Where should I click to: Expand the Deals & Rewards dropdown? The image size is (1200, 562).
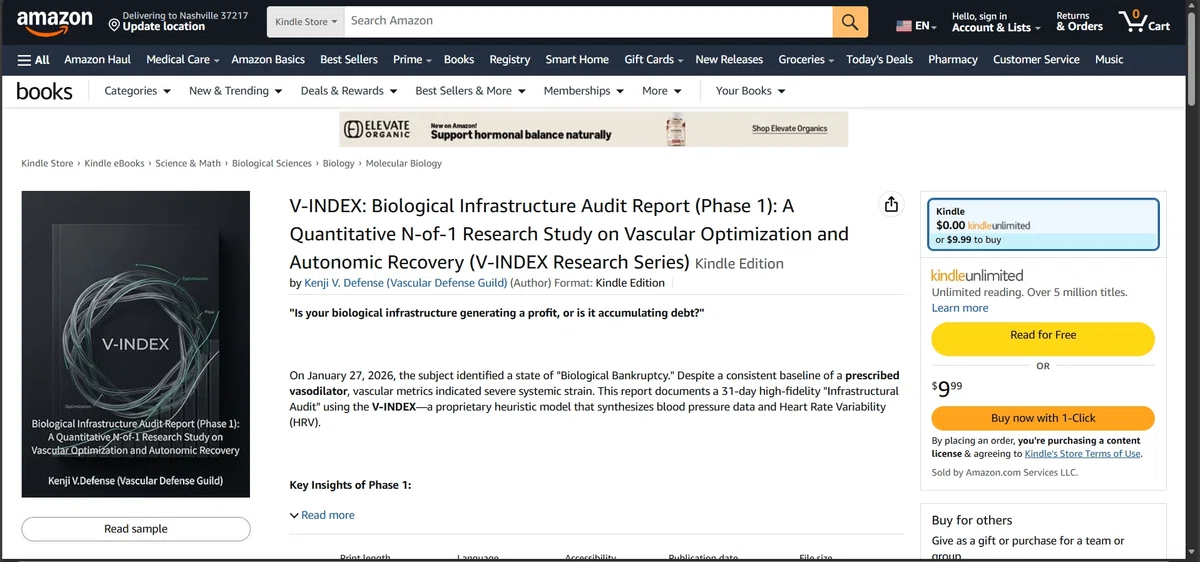(349, 91)
